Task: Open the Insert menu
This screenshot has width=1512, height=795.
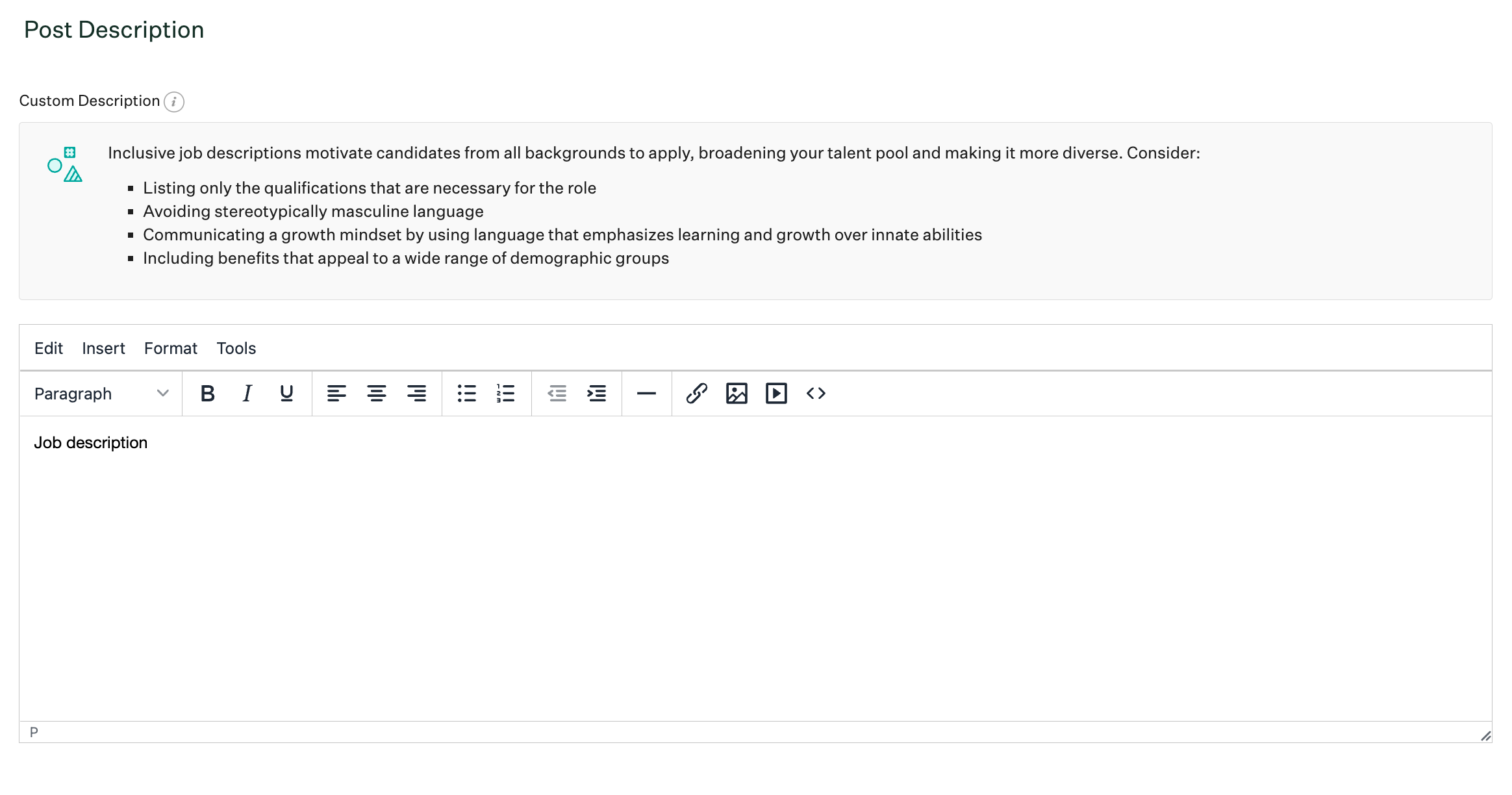Action: pos(104,348)
